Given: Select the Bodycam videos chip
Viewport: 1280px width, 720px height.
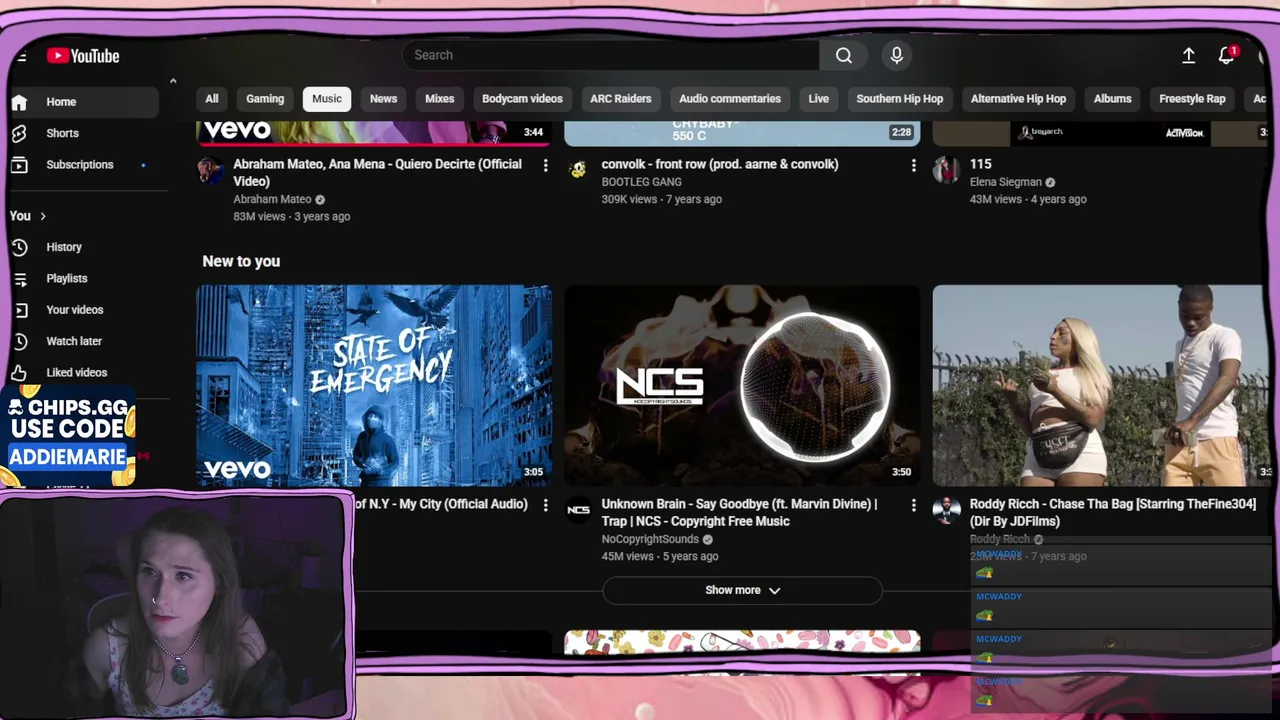Looking at the screenshot, I should pos(522,99).
